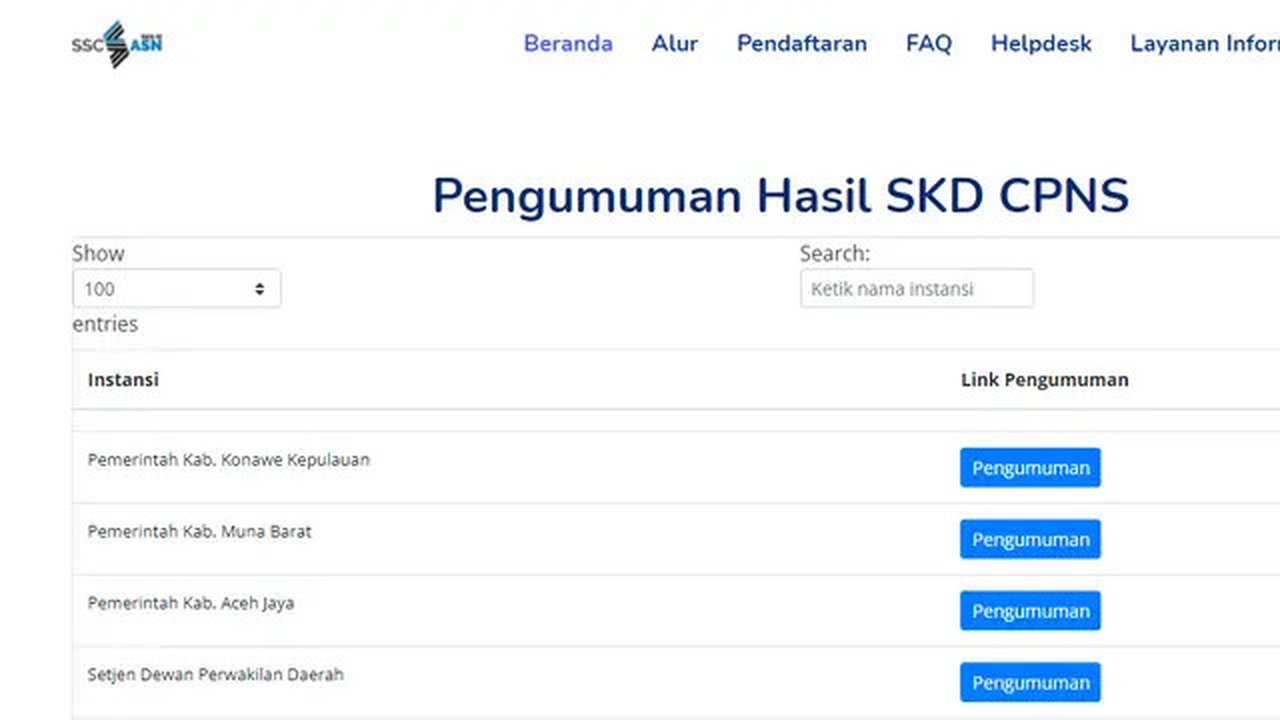This screenshot has height=720, width=1280.
Task: Go to the Alur navigation link
Action: [674, 44]
